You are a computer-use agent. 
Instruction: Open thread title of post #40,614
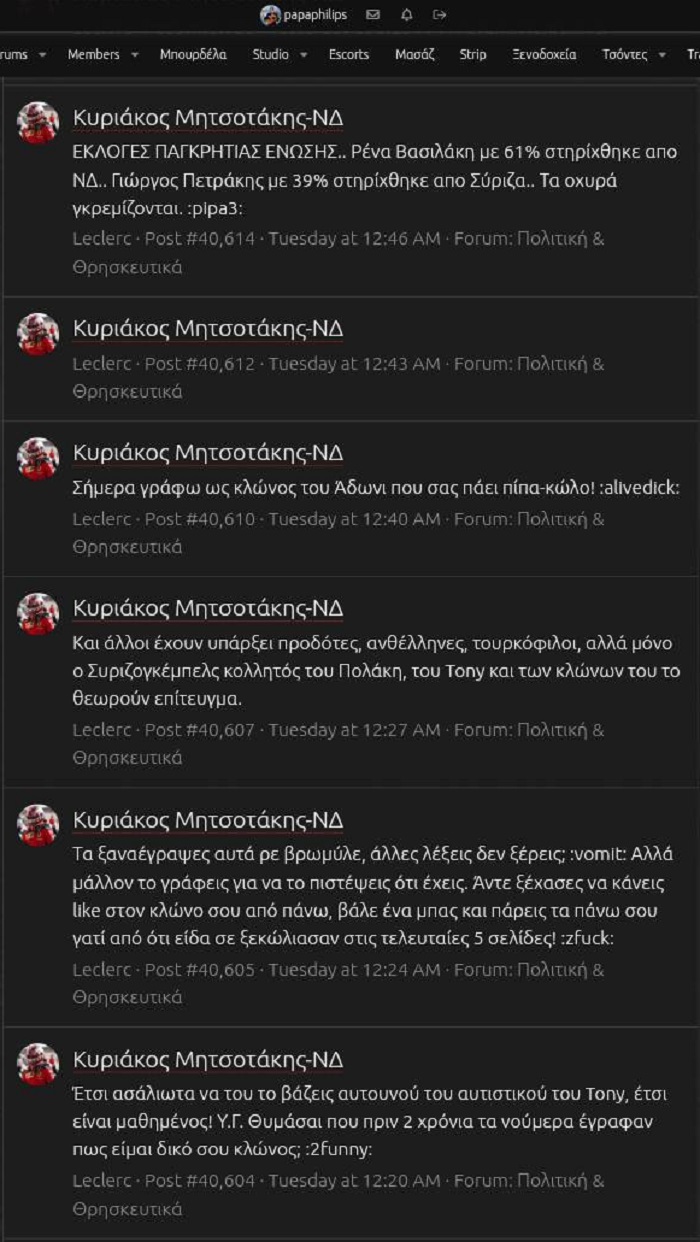tap(208, 118)
